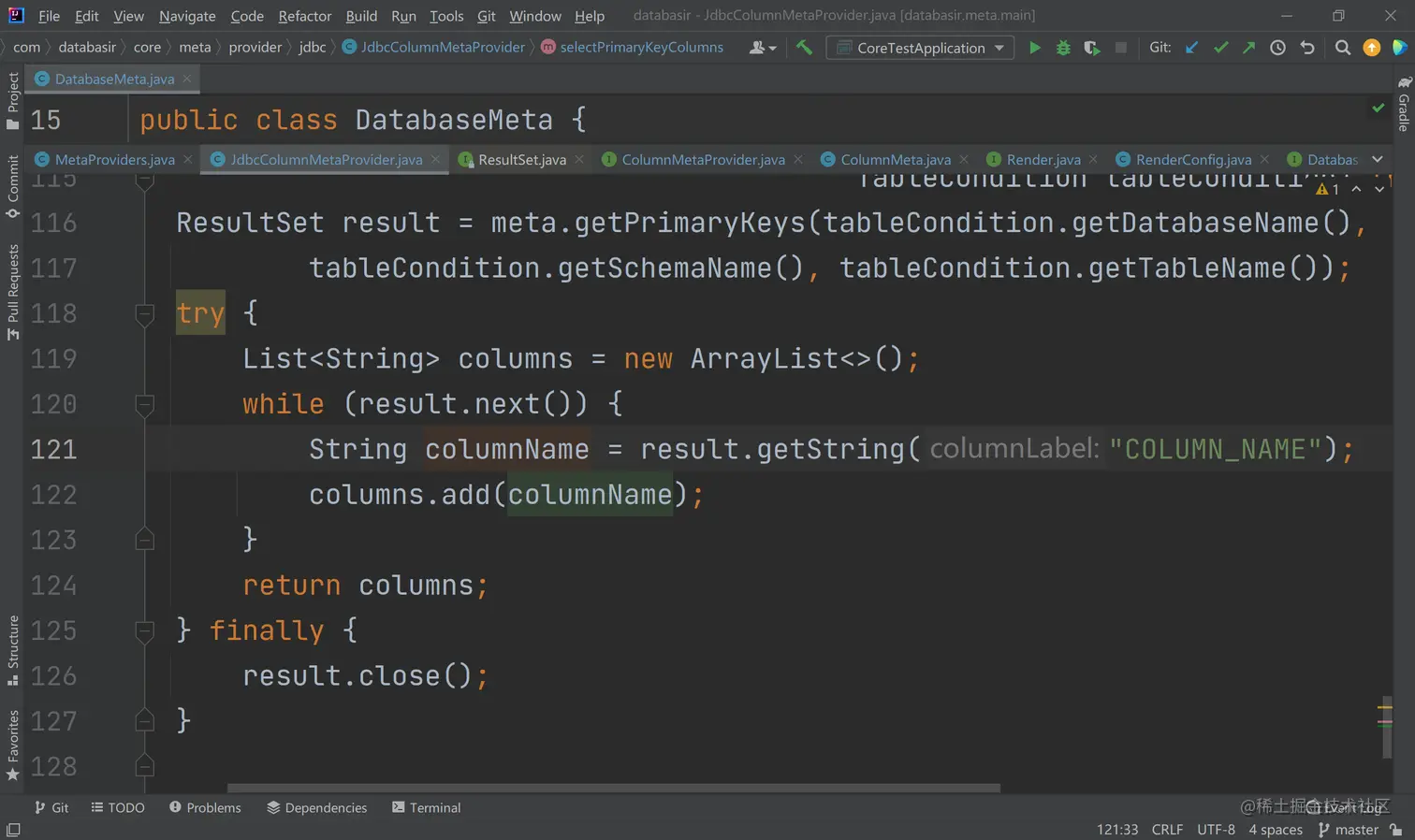Open the colorful JetBrains icon in the toolbar
1415x840 pixels.
(1400, 47)
